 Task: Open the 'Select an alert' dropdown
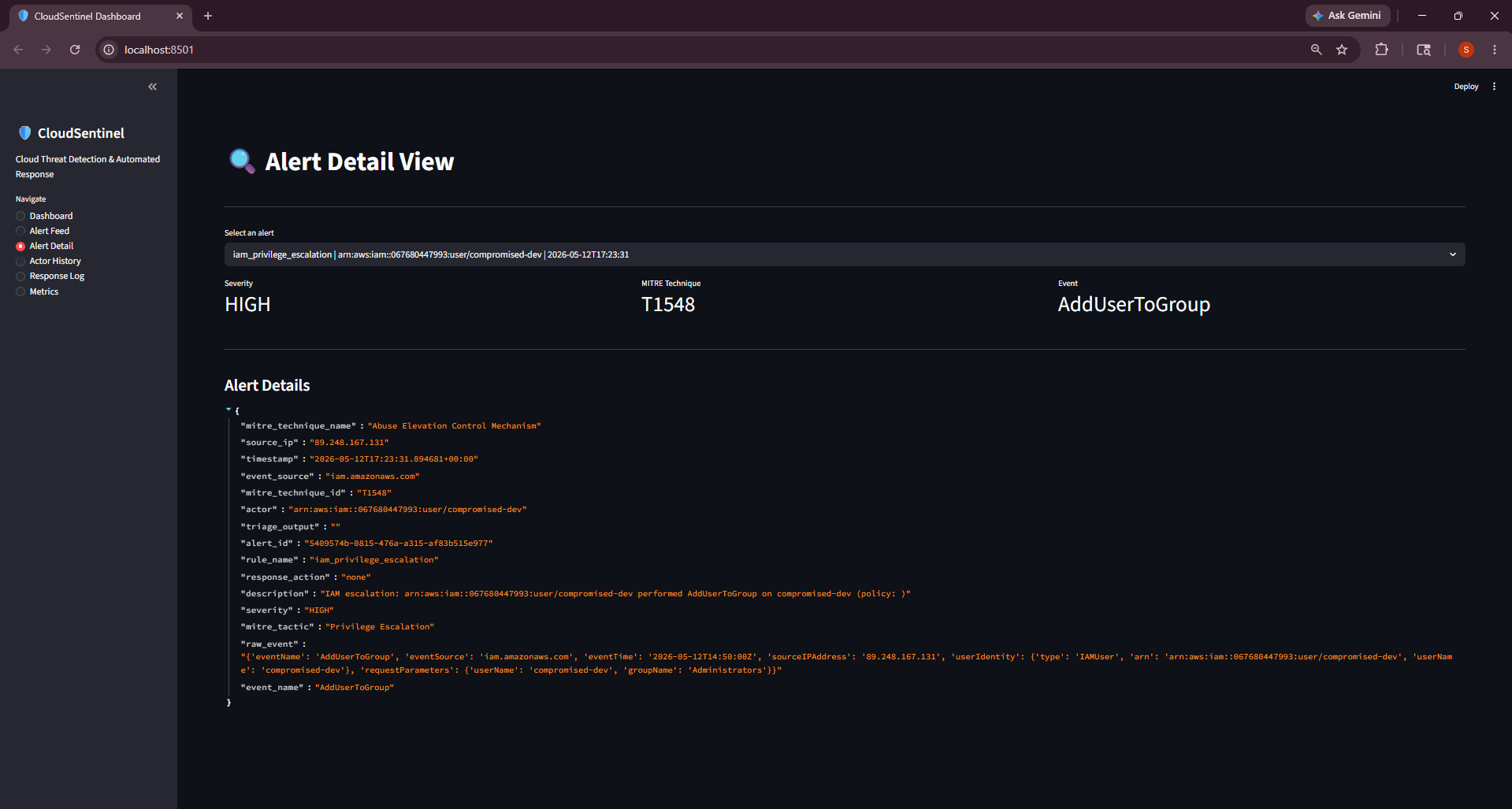click(x=845, y=254)
